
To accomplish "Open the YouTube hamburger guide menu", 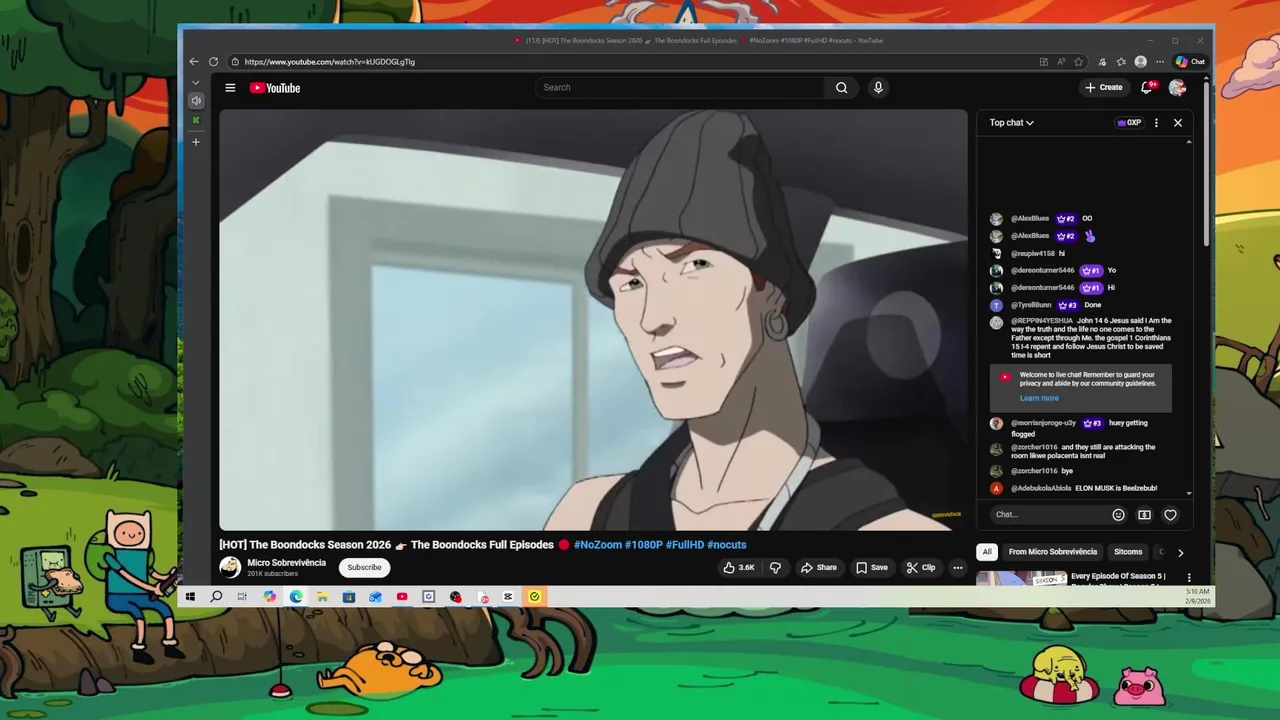I will [x=230, y=88].
